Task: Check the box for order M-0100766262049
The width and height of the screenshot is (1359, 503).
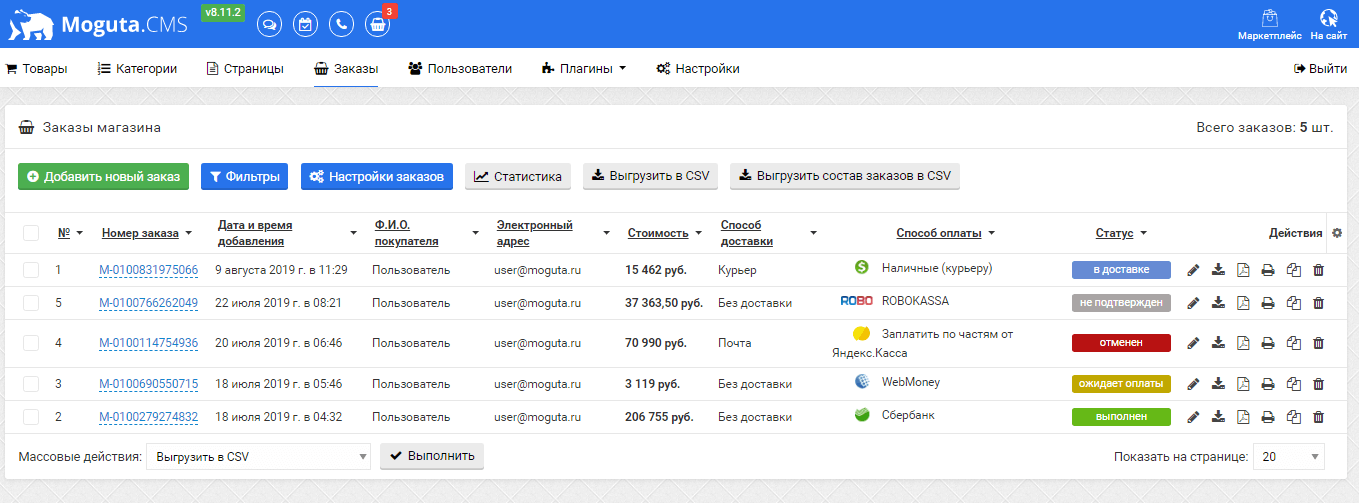Action: click(x=31, y=303)
